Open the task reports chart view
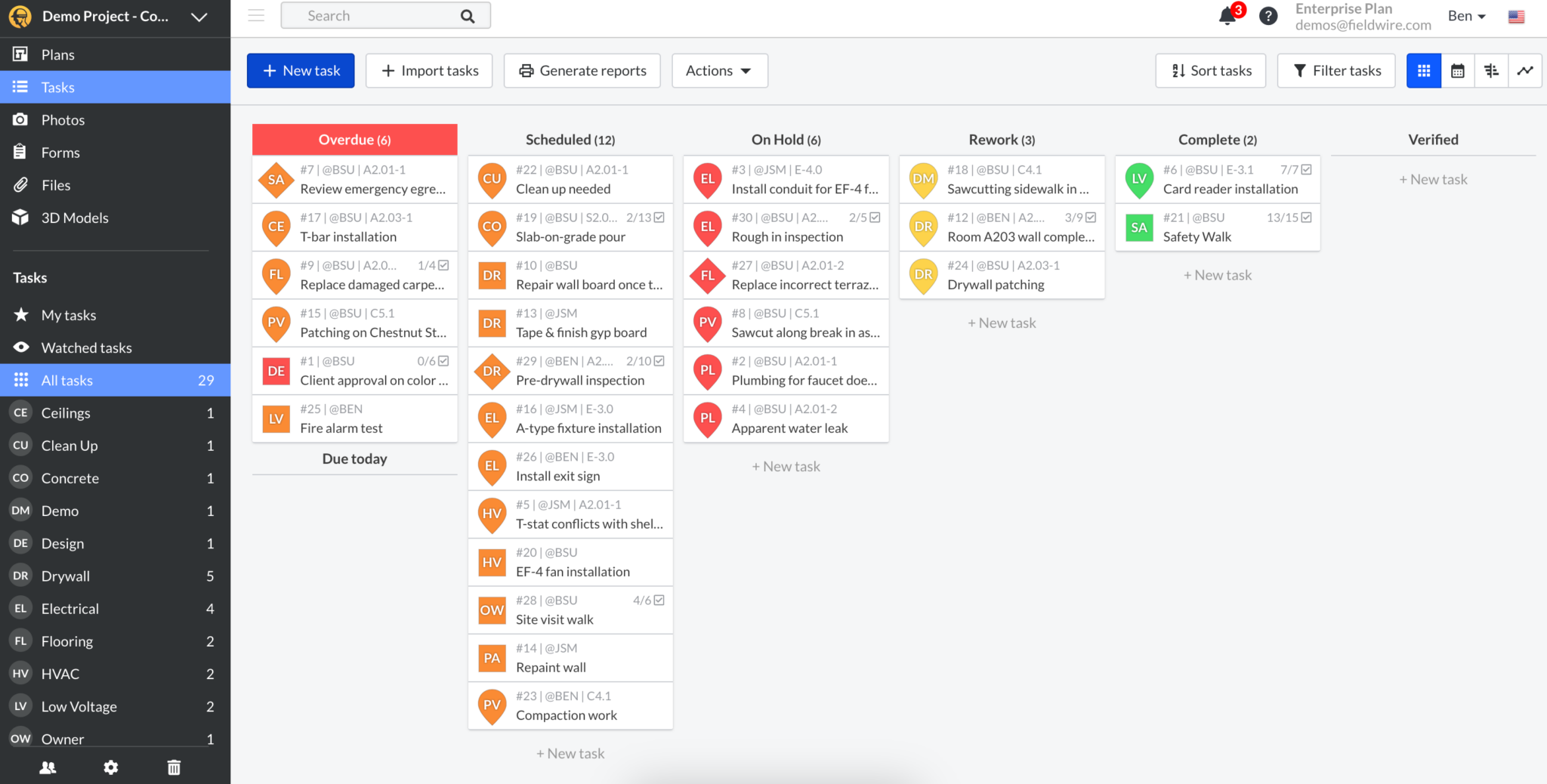Viewport: 1547px width, 784px height. pos(1525,70)
